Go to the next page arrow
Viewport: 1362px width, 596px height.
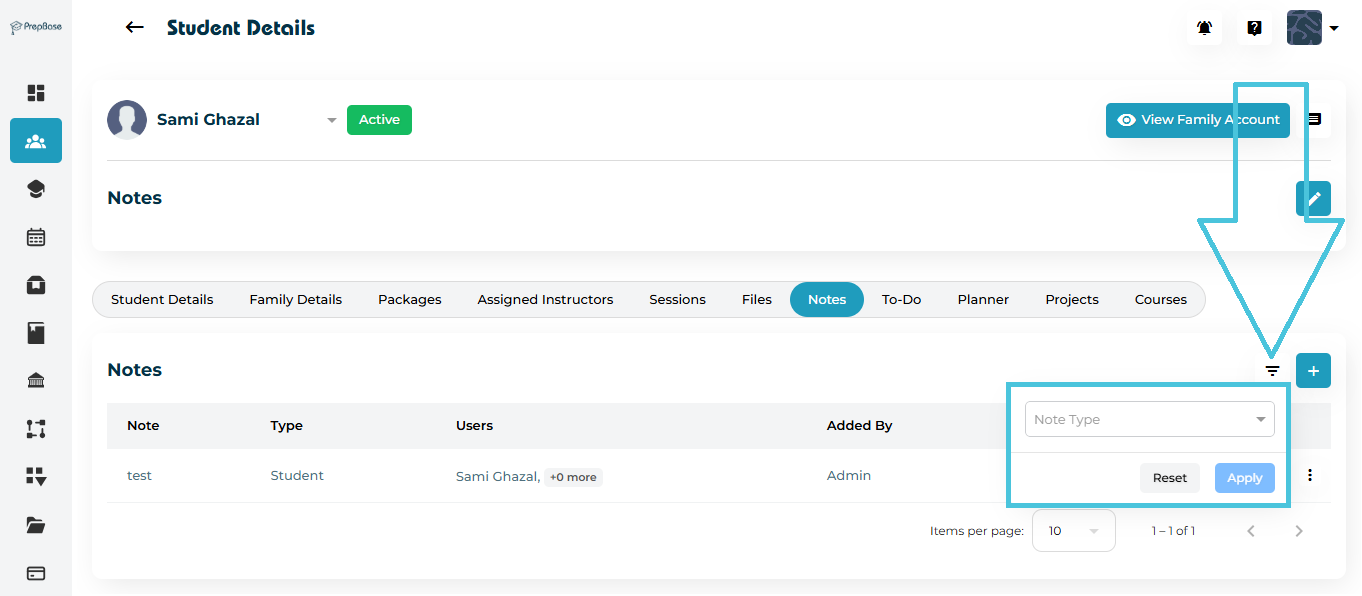pos(1299,531)
